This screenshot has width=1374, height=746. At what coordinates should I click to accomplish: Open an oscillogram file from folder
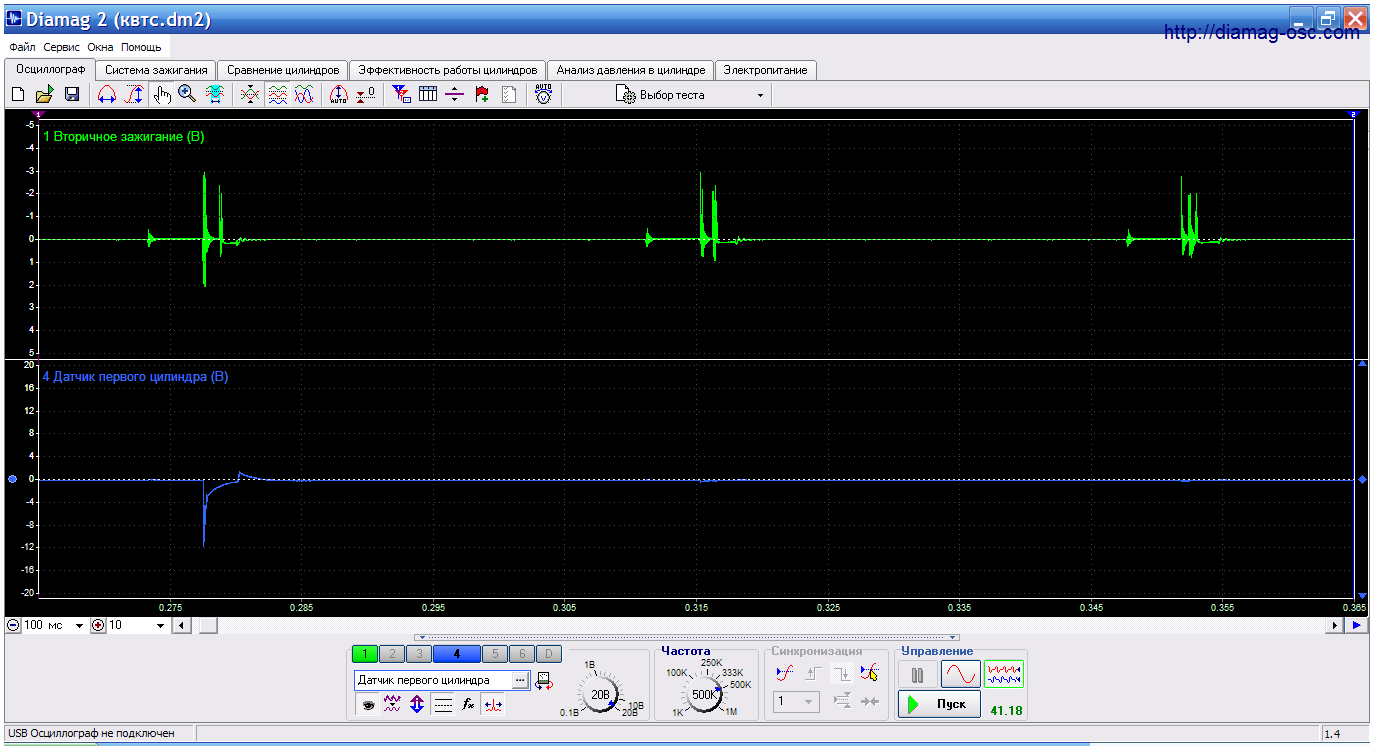point(44,95)
